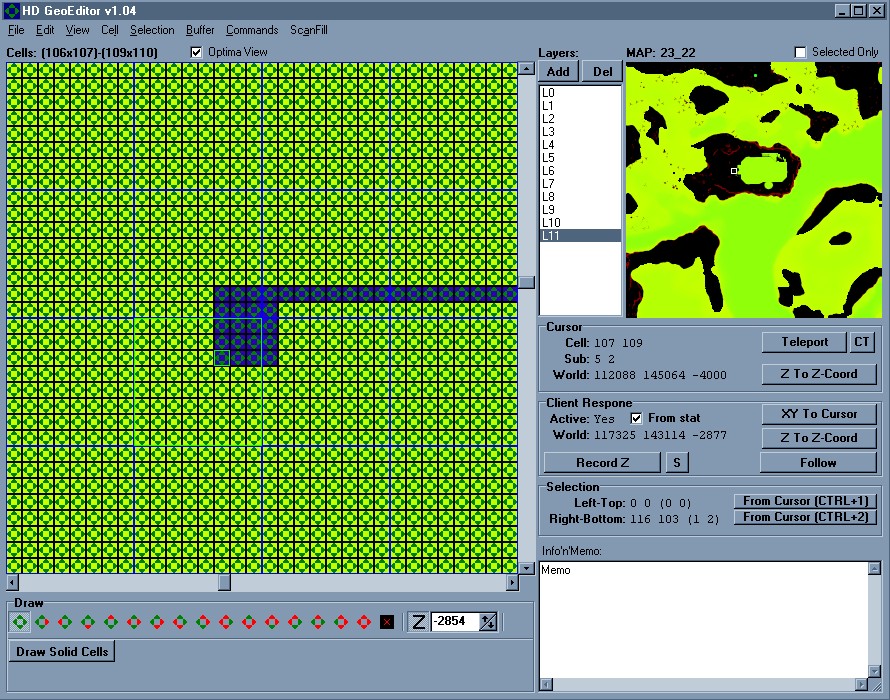This screenshot has height=700, width=890.
Task: Pick the diamond with only left side red
Action: point(65,622)
